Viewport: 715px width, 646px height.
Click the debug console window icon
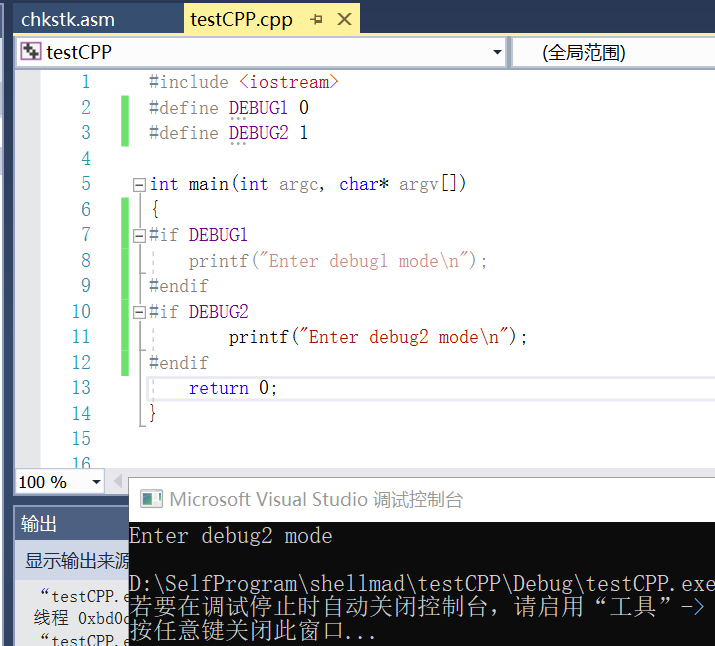coord(151,499)
